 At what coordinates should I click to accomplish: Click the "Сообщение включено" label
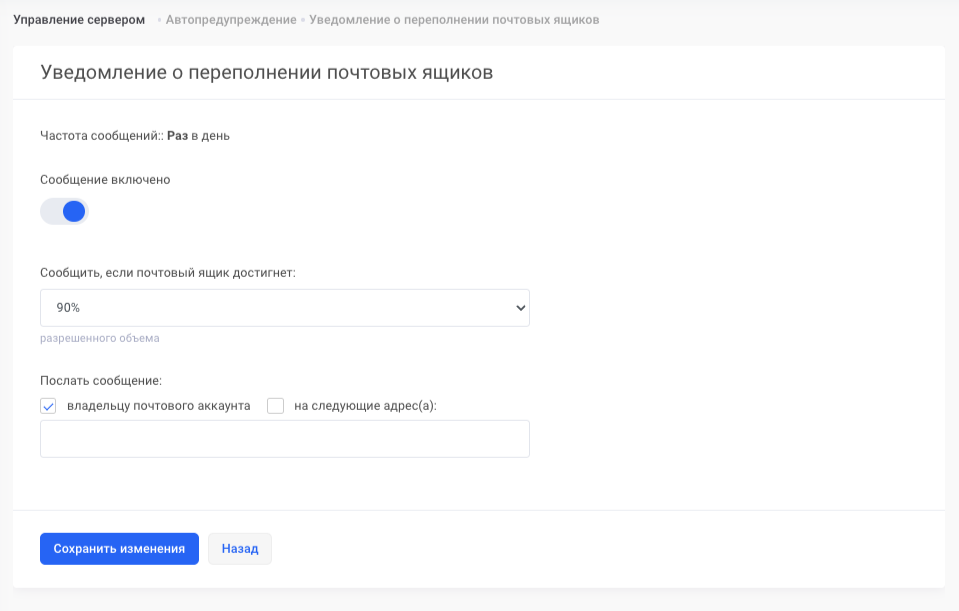(105, 180)
